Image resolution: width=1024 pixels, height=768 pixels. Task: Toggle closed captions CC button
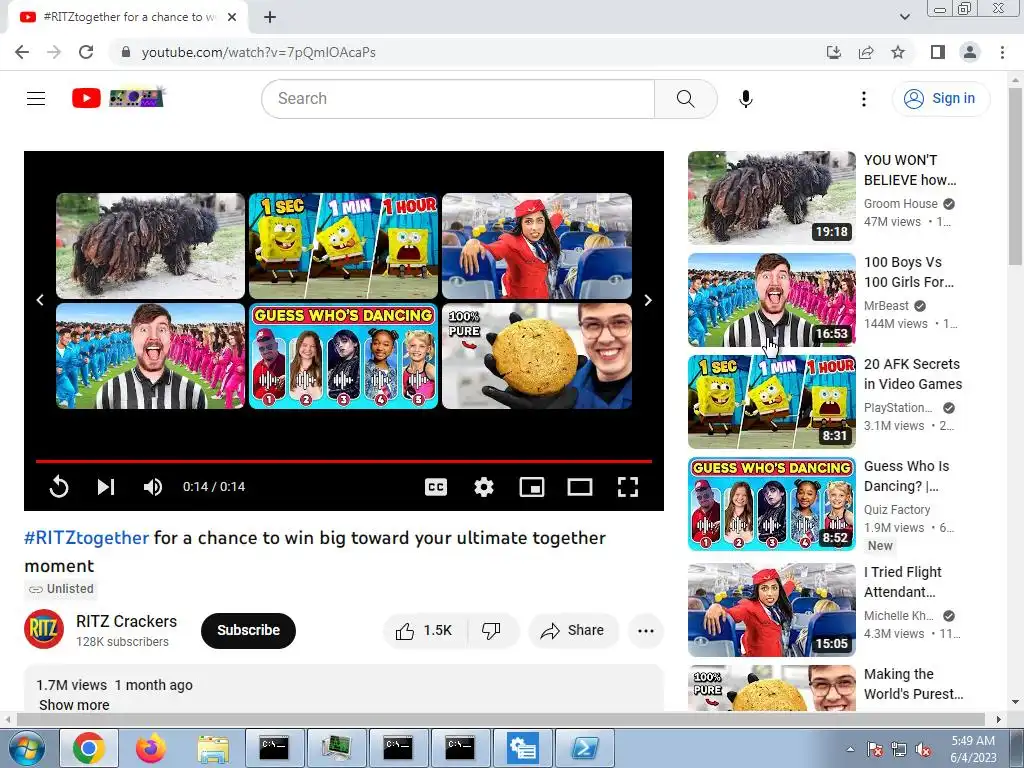click(436, 487)
